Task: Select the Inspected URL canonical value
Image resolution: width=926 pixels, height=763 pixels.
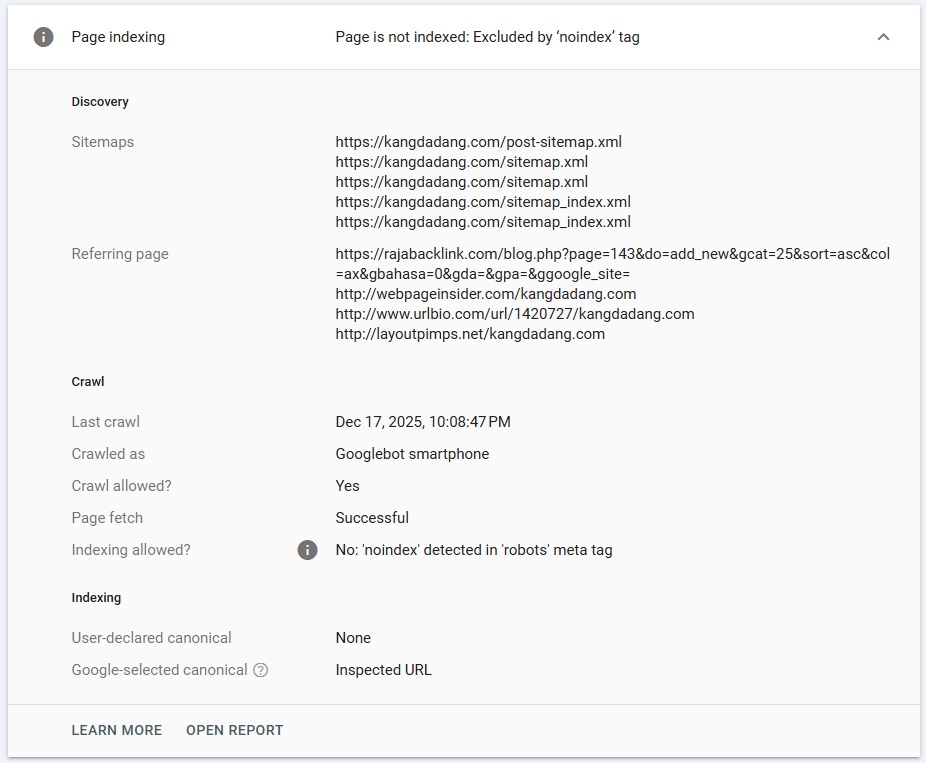Action: click(x=383, y=670)
